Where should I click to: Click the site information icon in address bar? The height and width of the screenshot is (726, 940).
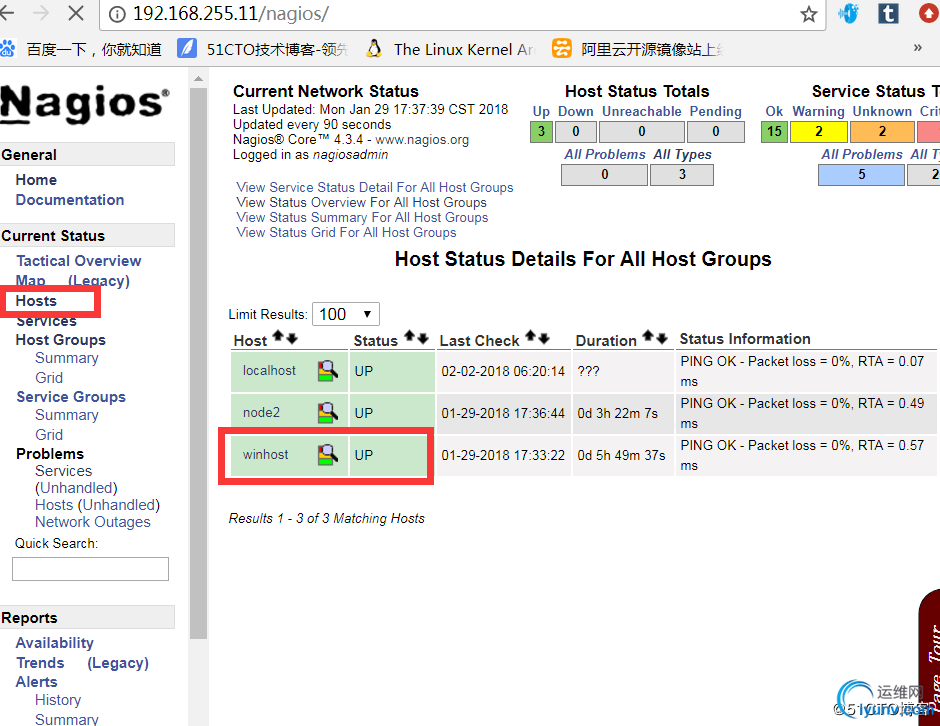pyautogui.click(x=118, y=14)
